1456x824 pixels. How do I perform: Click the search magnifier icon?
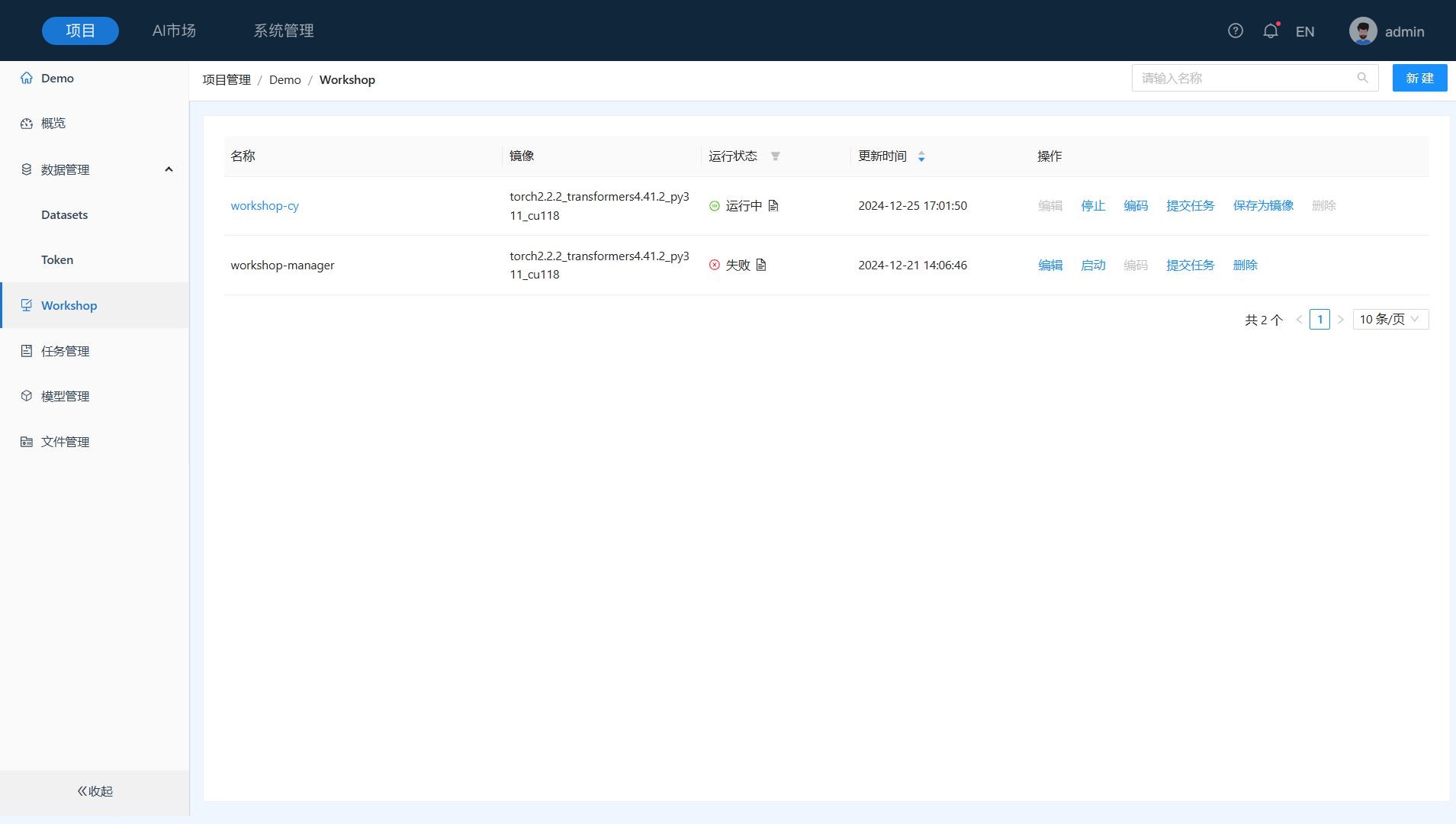coord(1362,78)
